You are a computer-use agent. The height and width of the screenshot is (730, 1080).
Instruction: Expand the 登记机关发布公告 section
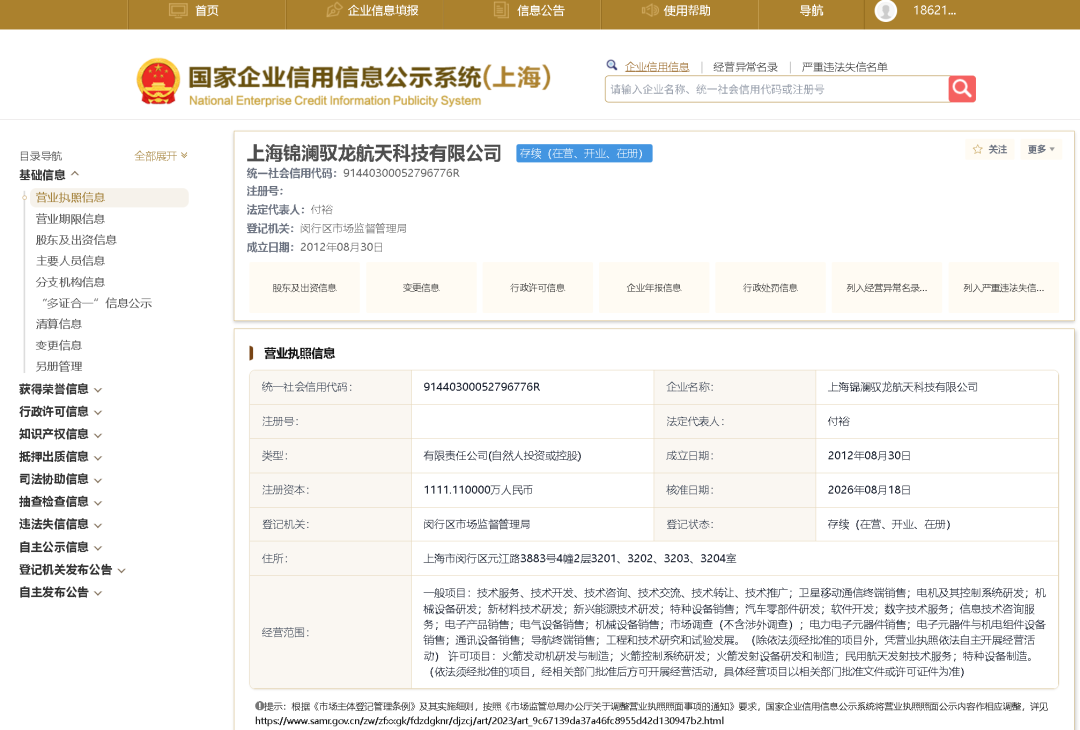[x=72, y=570]
